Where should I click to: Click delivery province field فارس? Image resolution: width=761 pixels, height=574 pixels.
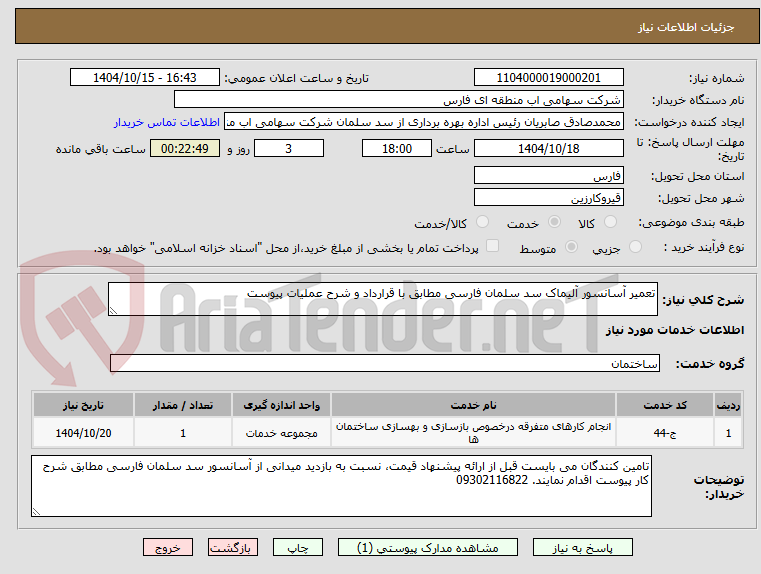[548, 176]
